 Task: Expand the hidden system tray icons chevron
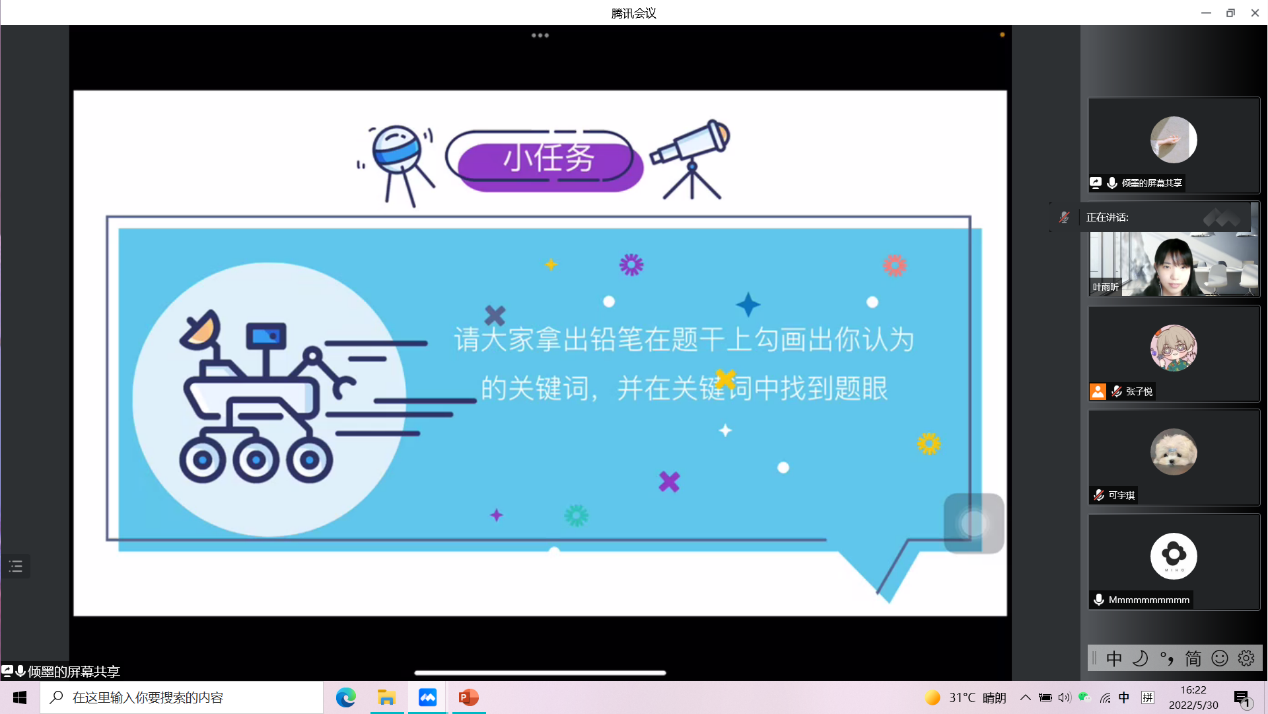coord(1025,698)
